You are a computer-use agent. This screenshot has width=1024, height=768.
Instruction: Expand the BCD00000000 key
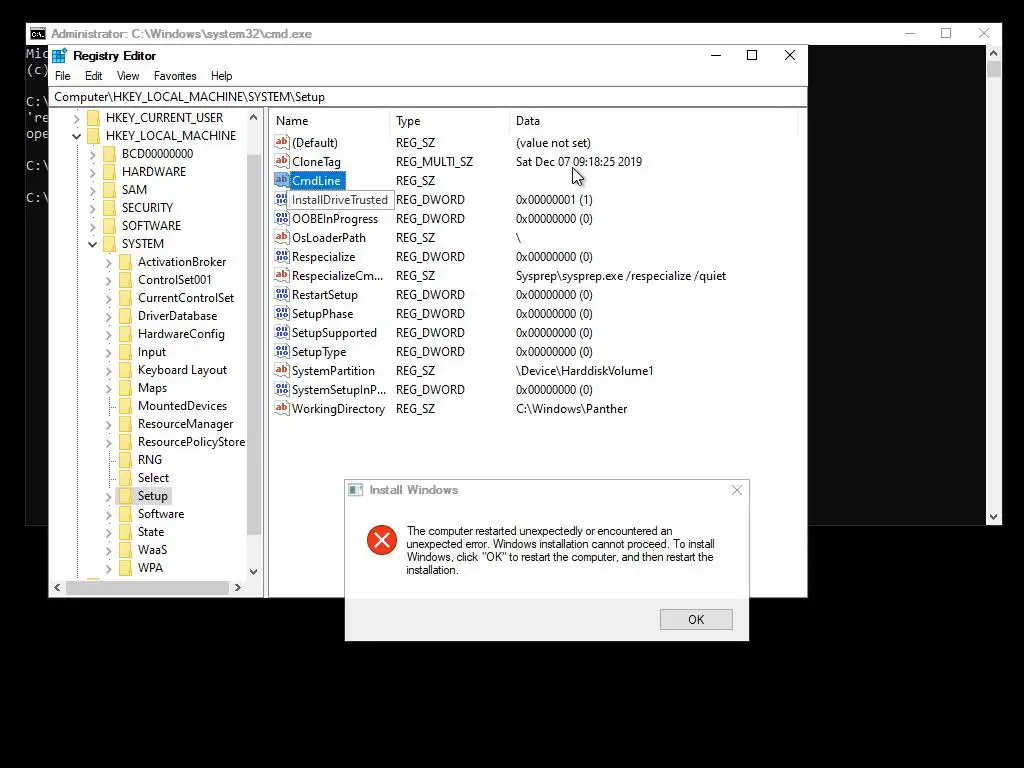click(x=93, y=154)
